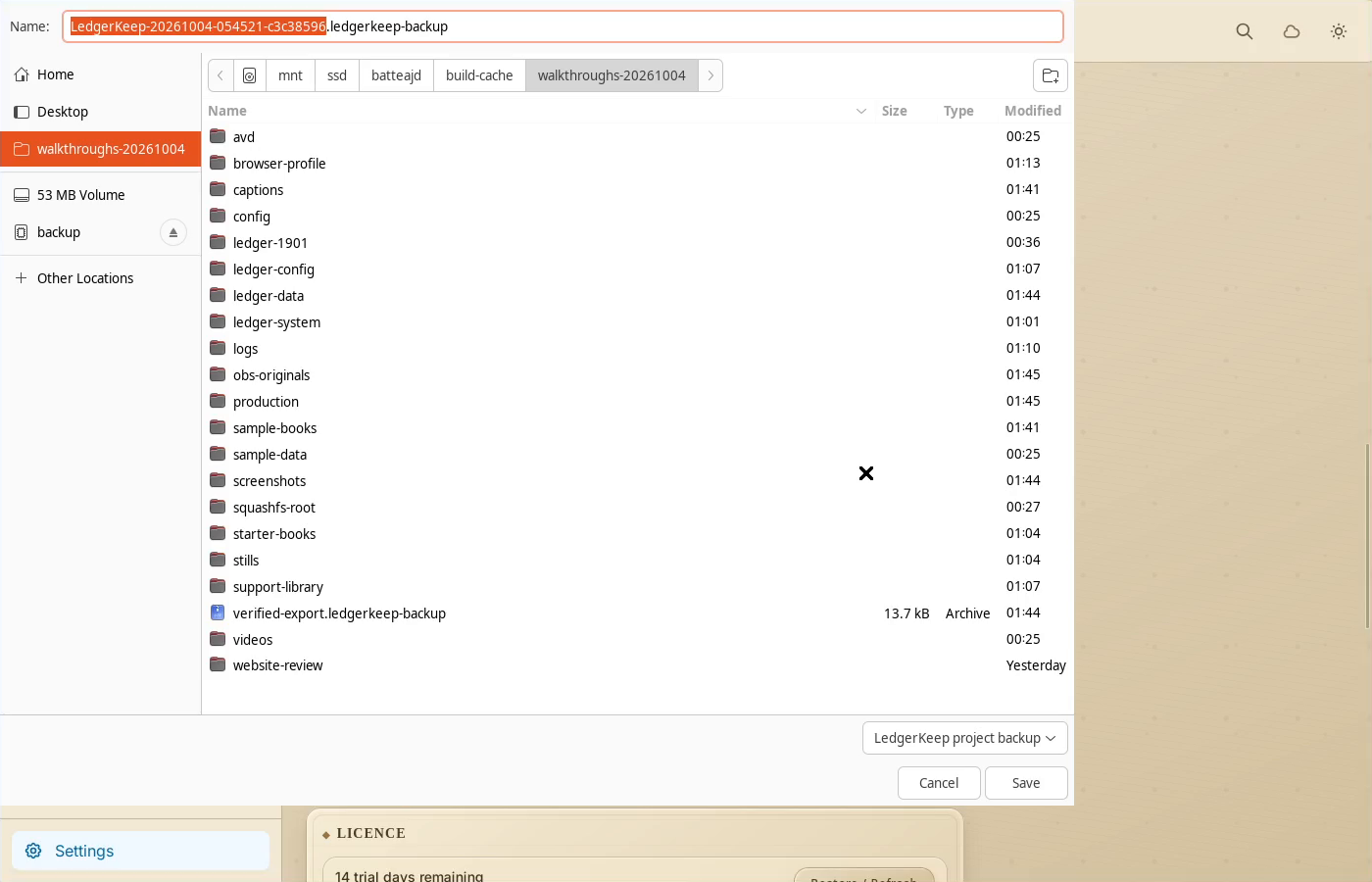The width and height of the screenshot is (1372, 882).
Task: Go forward in the path bar
Action: tap(710, 75)
